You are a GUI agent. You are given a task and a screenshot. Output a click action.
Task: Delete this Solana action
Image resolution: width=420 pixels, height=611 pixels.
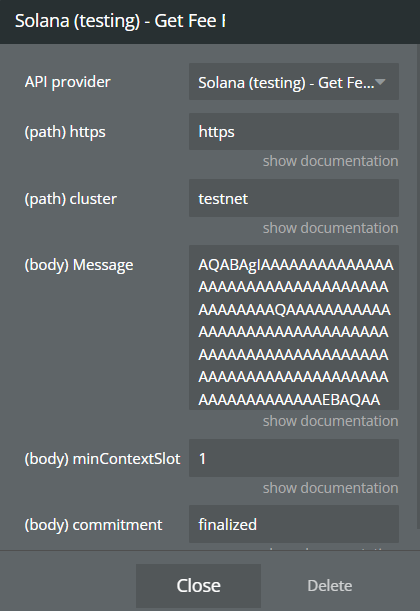pyautogui.click(x=330, y=586)
